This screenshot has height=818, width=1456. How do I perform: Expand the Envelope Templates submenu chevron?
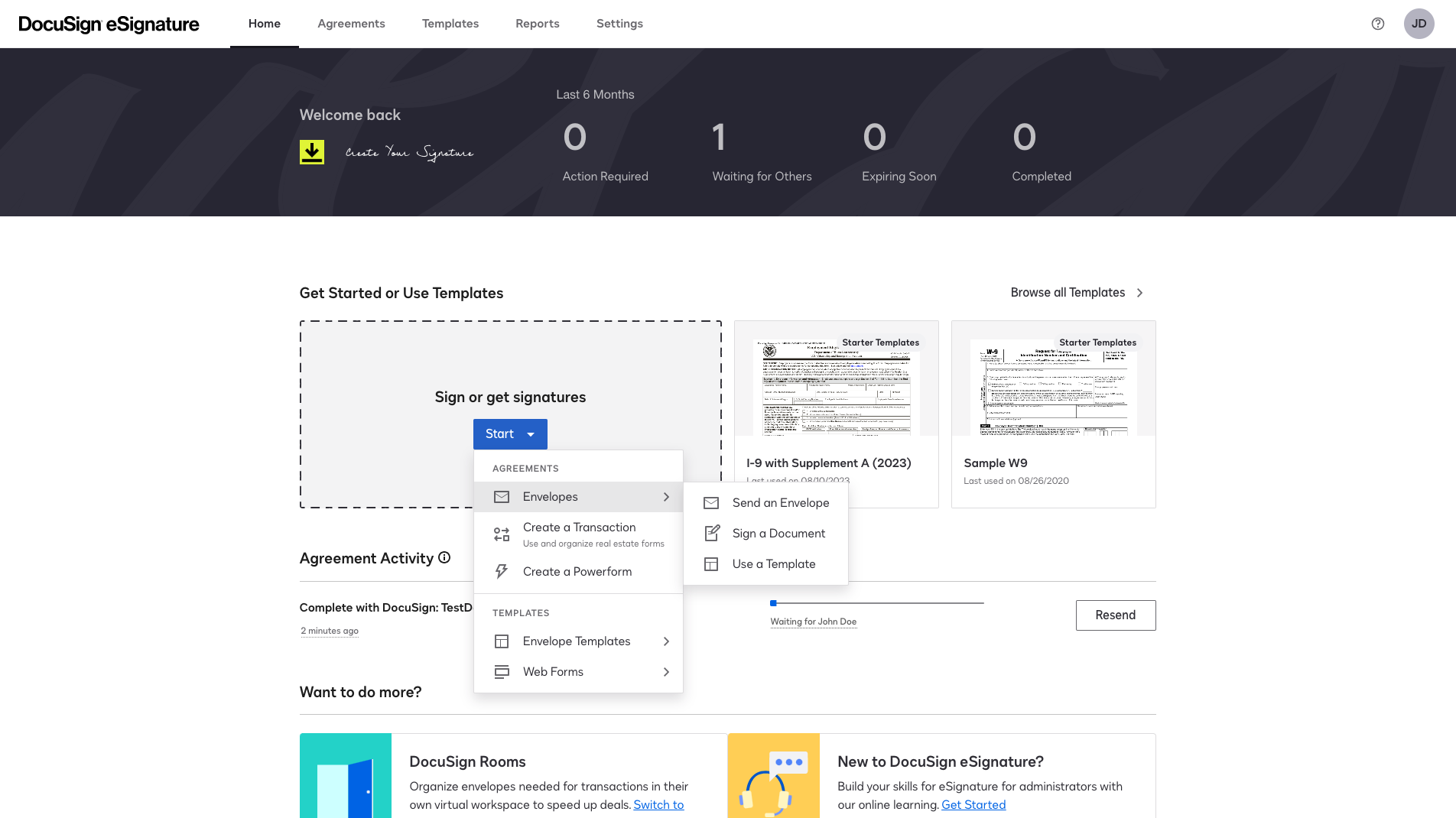click(x=666, y=641)
